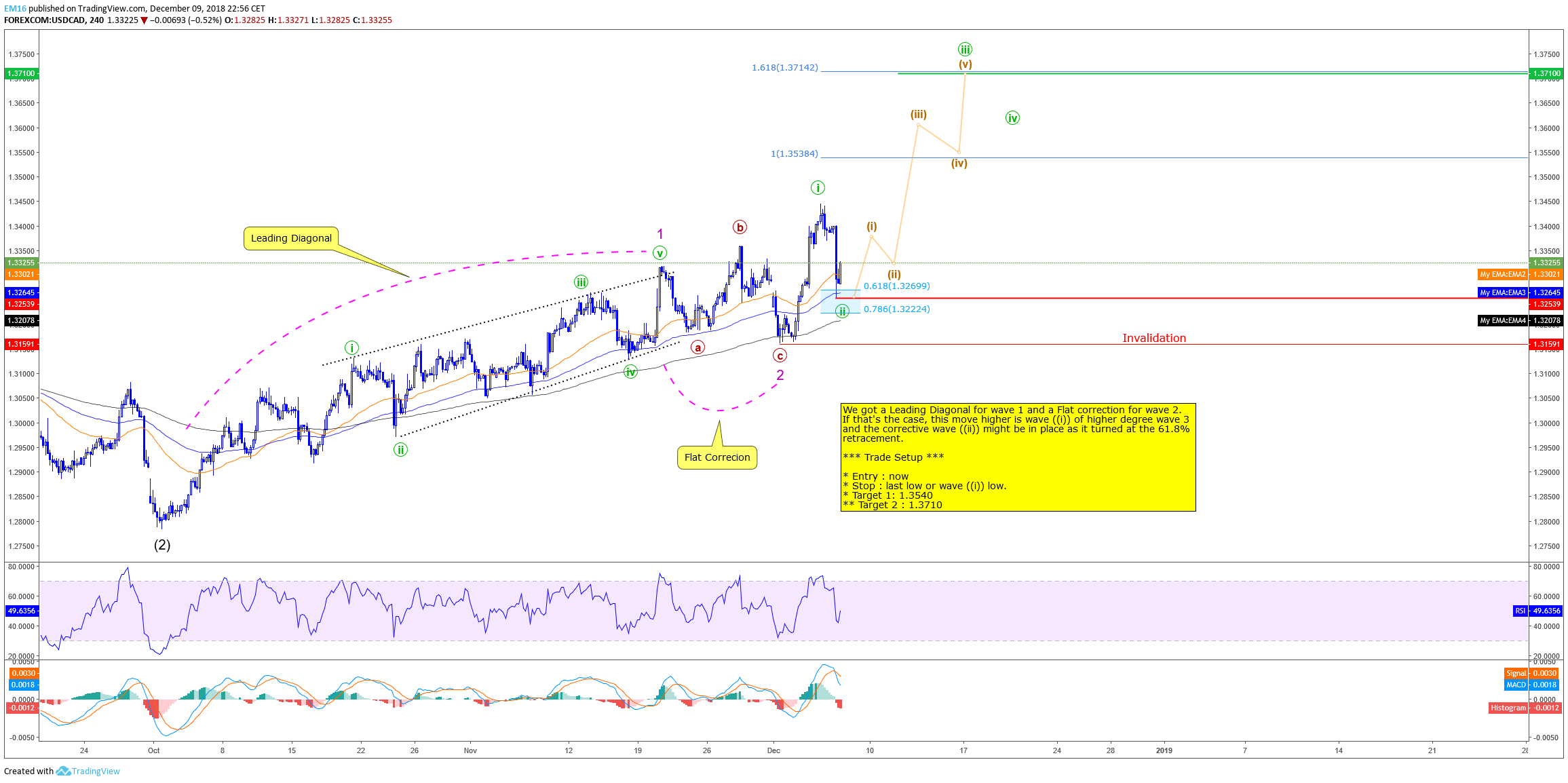Screen dimensions: 1568x783
Task: Click orange 0.0030 signal value, left axis
Action: (x=23, y=673)
